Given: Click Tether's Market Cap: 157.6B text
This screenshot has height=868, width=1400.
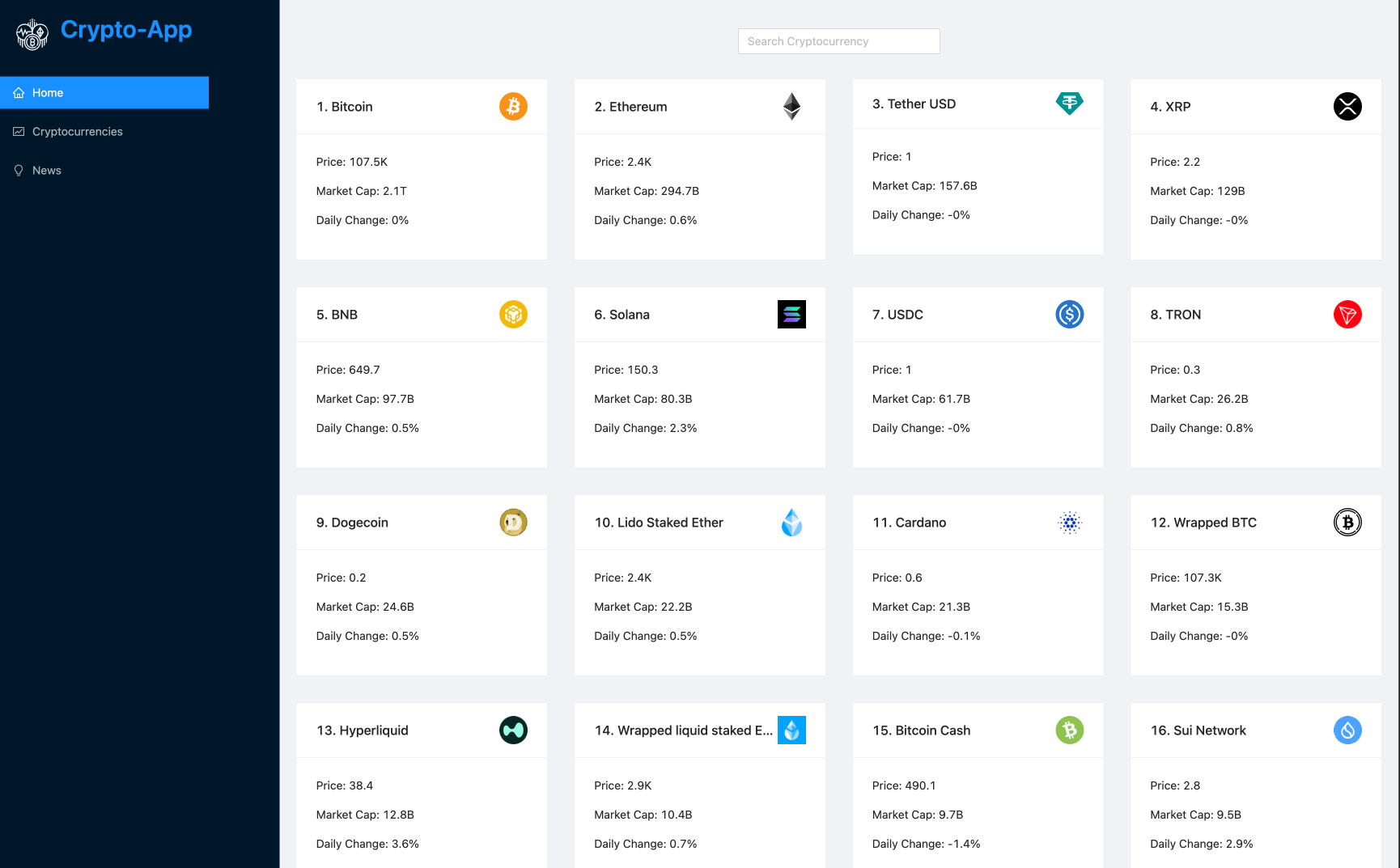Looking at the screenshot, I should pyautogui.click(x=925, y=186).
